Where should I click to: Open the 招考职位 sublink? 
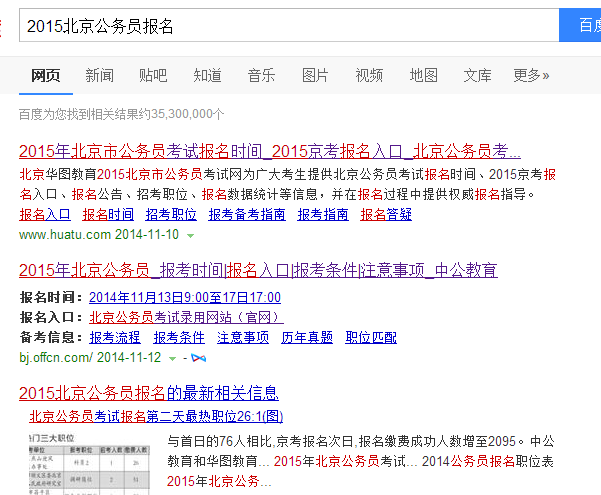coord(171,214)
